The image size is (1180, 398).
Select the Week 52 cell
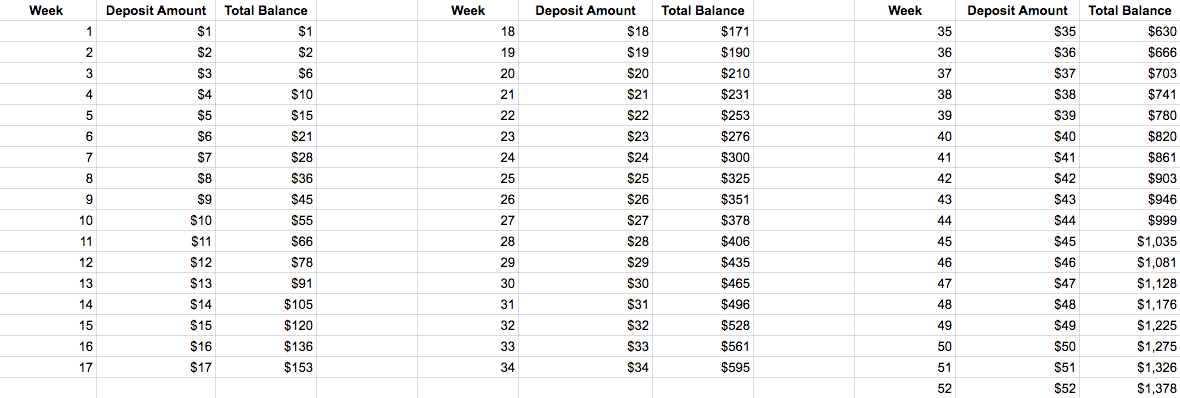point(905,389)
